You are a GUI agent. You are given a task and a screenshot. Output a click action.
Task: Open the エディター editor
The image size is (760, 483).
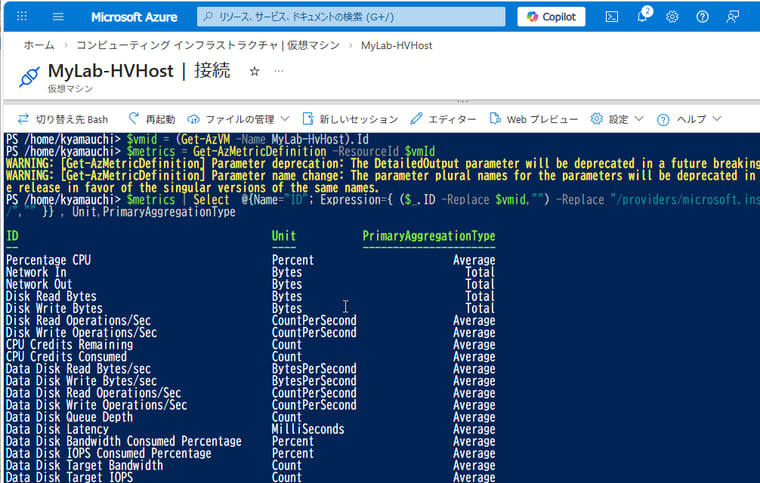click(x=443, y=119)
